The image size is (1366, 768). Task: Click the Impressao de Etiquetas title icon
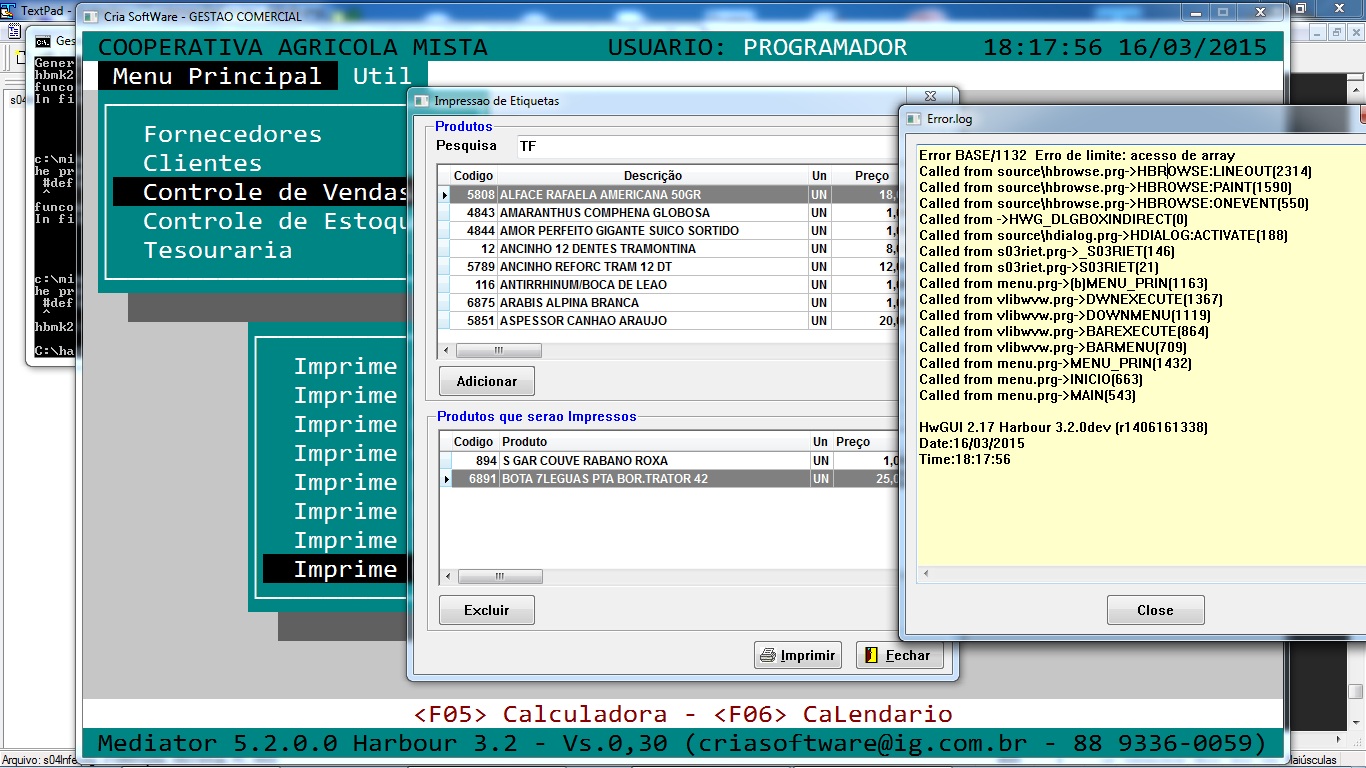click(421, 101)
